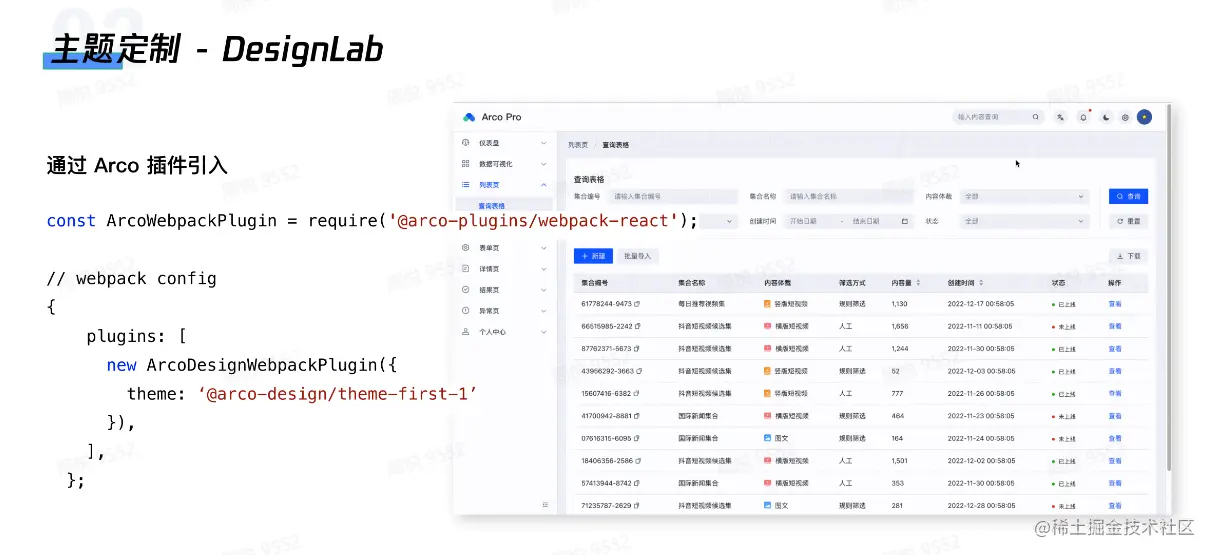Click 查看 for row 07616315-6095

1115,438
